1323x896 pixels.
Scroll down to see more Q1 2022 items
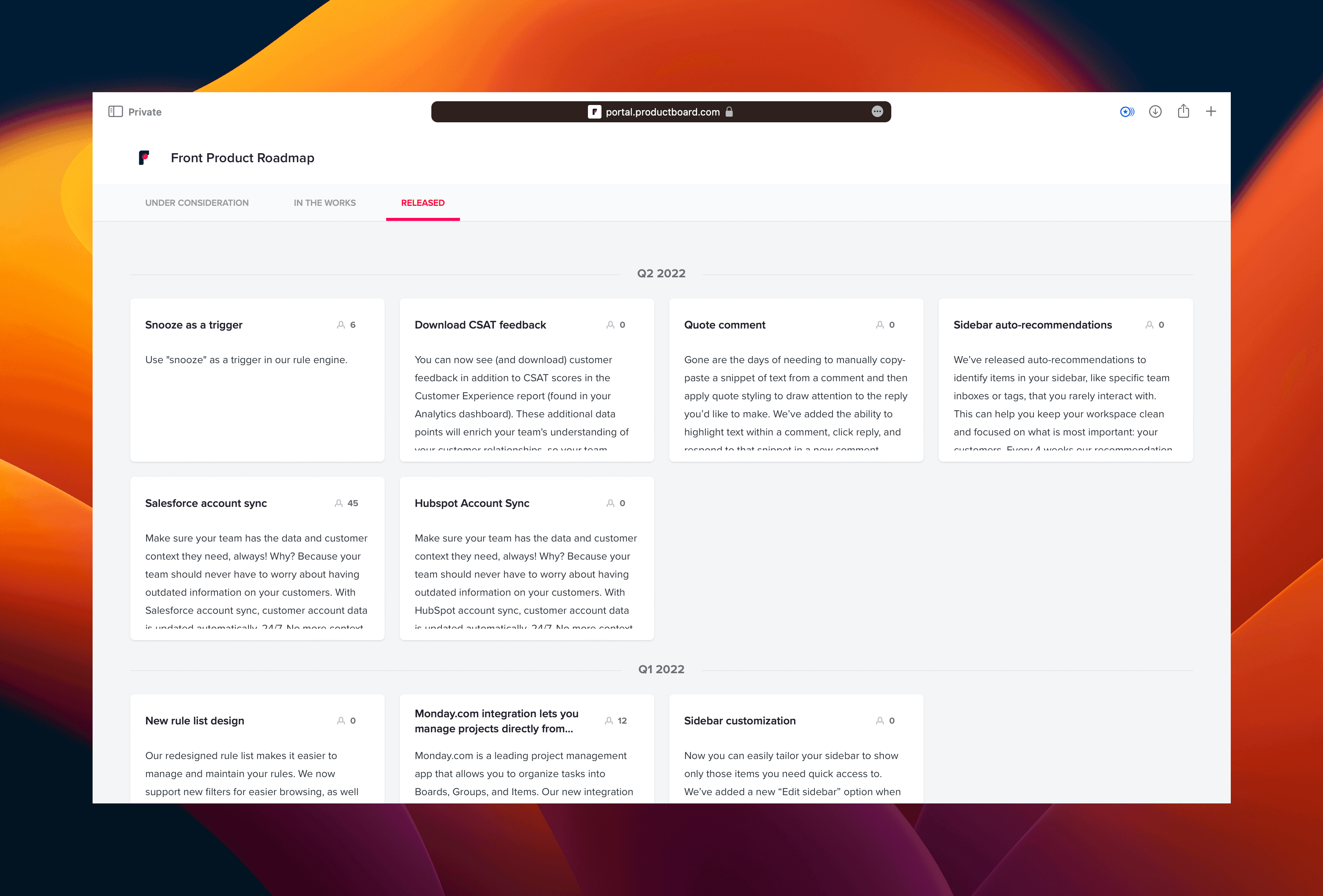pyautogui.click(x=661, y=800)
